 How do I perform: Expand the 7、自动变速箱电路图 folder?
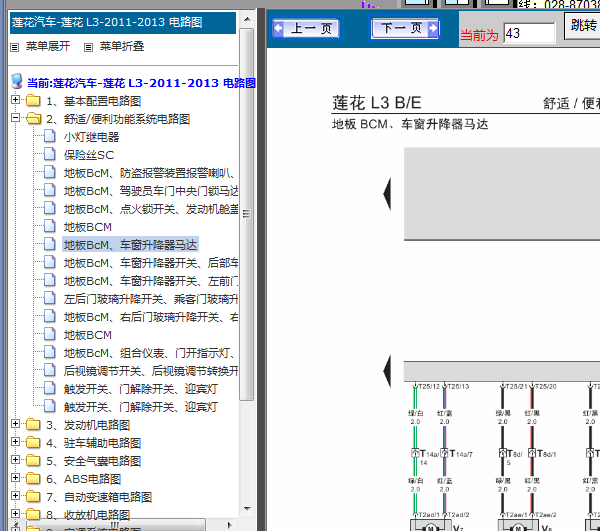pos(15,495)
